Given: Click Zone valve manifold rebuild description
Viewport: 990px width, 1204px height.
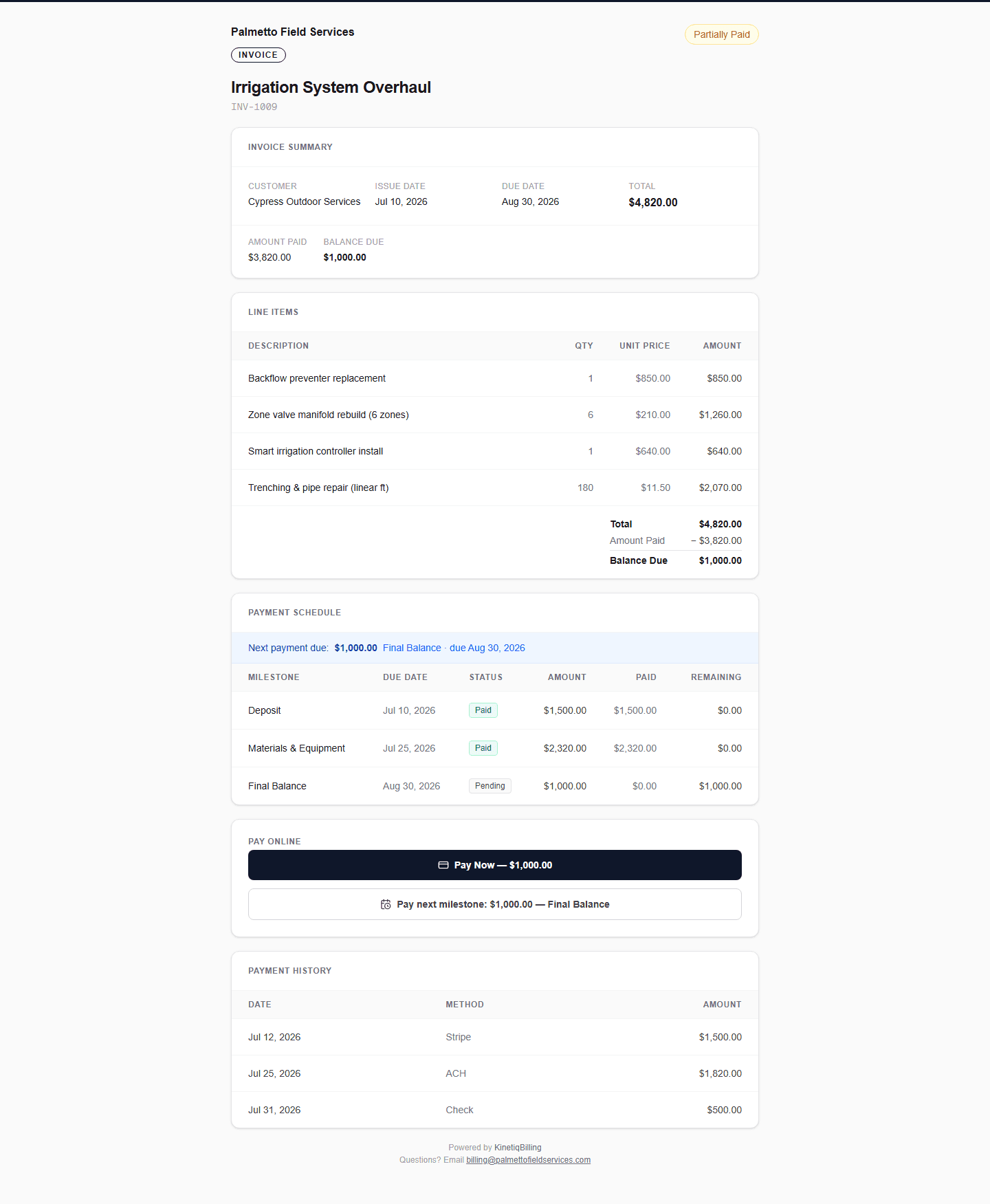Looking at the screenshot, I should [329, 415].
